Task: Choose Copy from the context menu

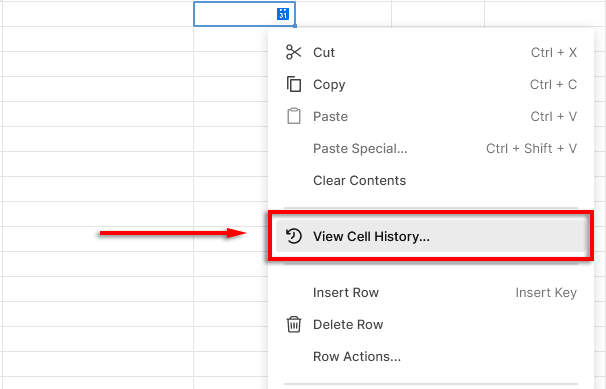Action: click(431, 84)
